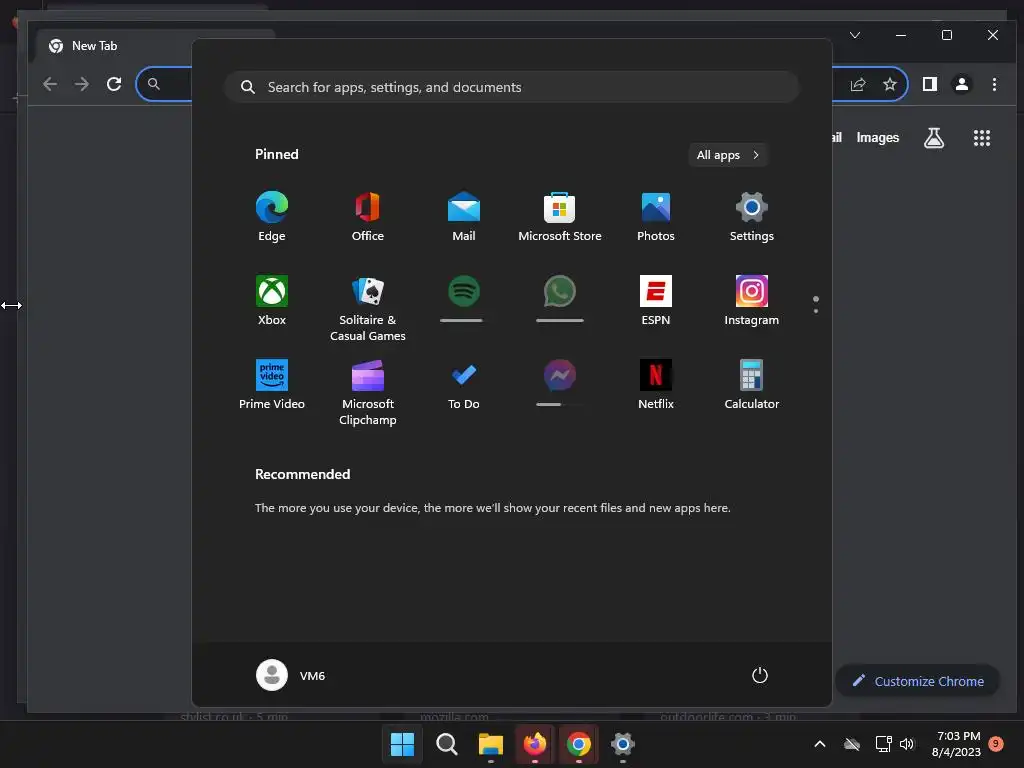This screenshot has width=1024, height=768.
Task: Open the Chrome profile avatar menu
Action: [x=962, y=84]
